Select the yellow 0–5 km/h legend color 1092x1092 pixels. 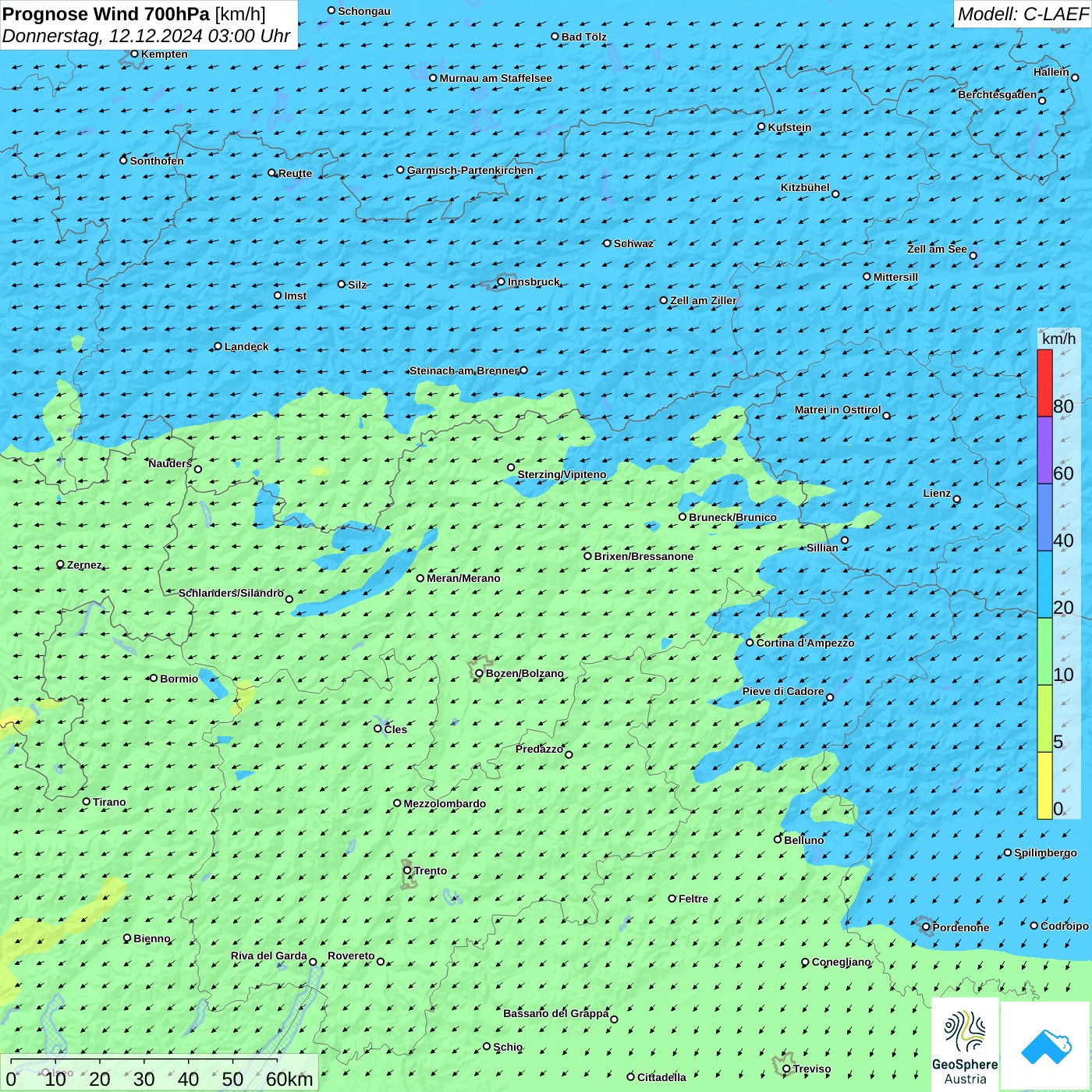point(1044,785)
